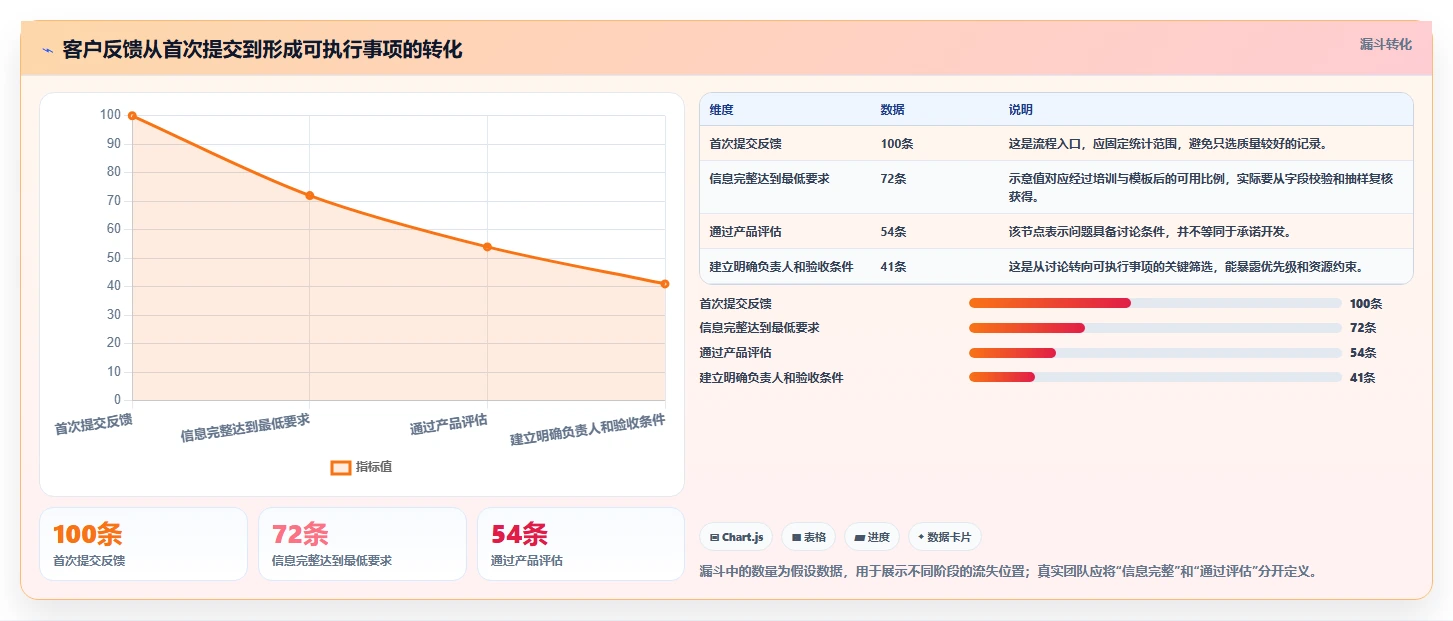Click the x-axis label 信息完整达到最低要求
1453x621 pixels.
point(246,428)
